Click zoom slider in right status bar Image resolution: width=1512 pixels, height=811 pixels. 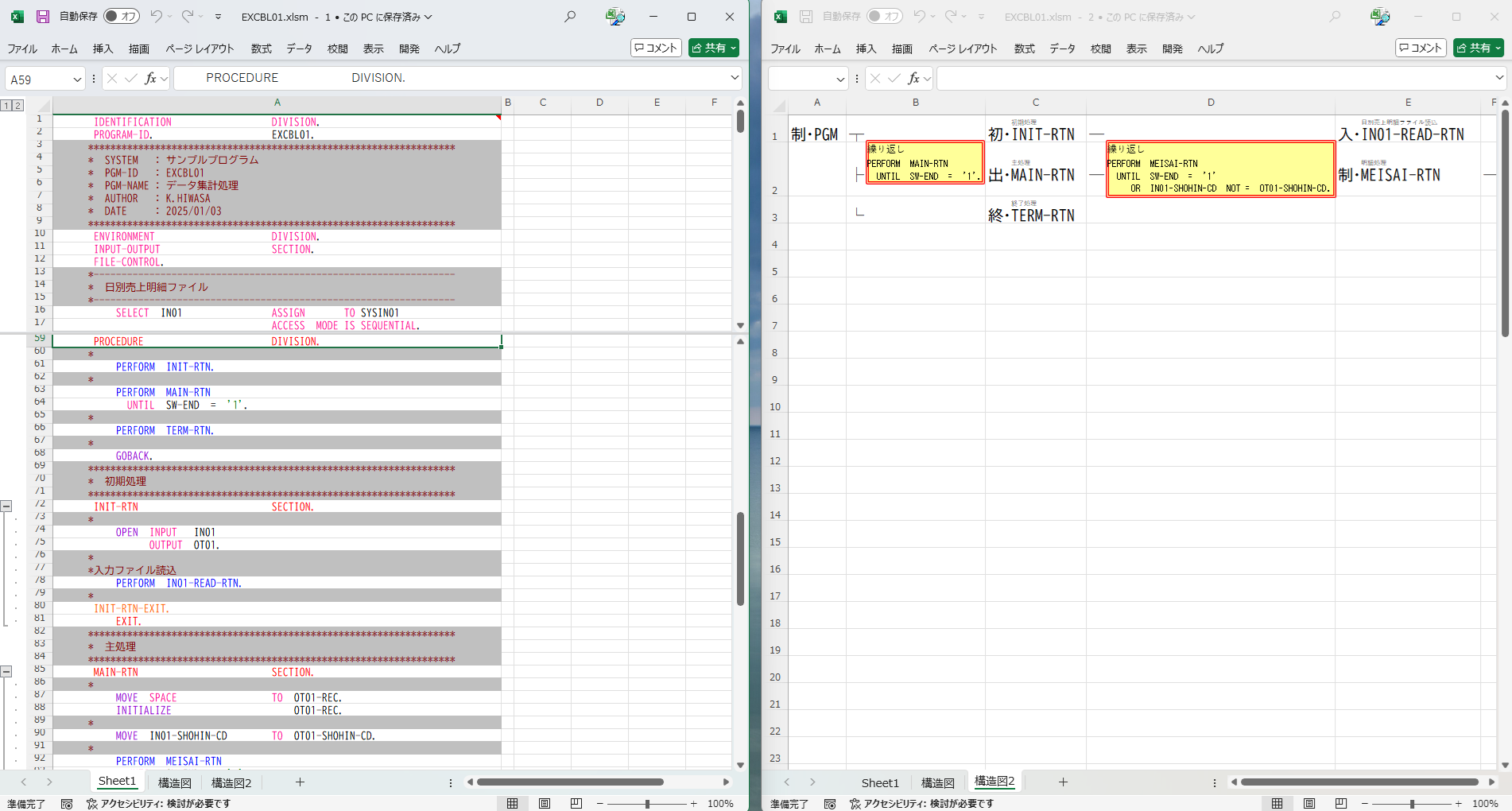1412,804
